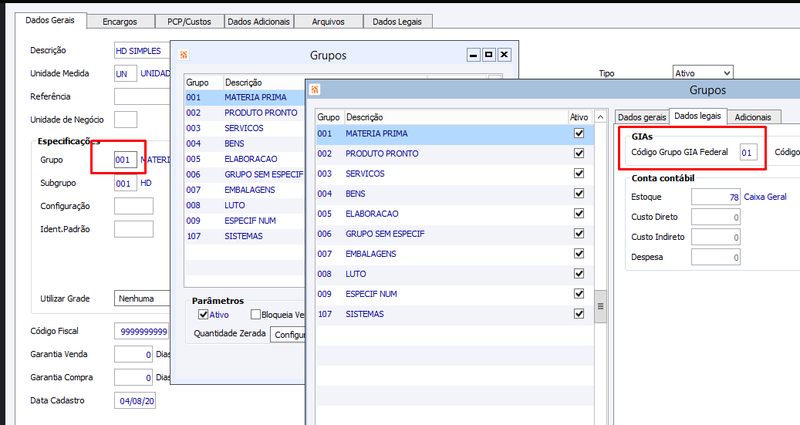Click the Despesa field
The width and height of the screenshot is (800, 425).
(x=716, y=257)
